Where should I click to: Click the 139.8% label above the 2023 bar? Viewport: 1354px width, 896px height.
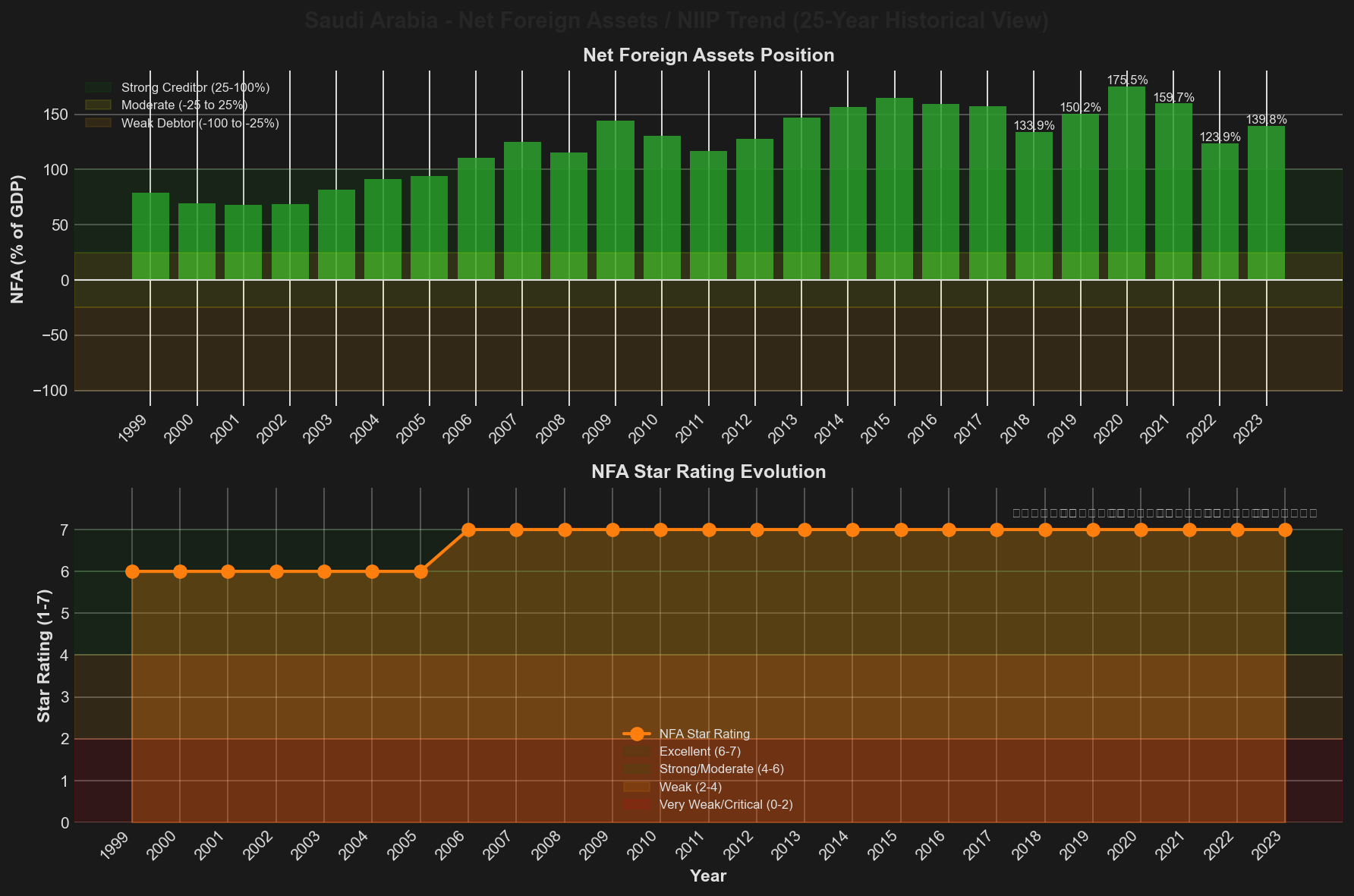[1266, 120]
